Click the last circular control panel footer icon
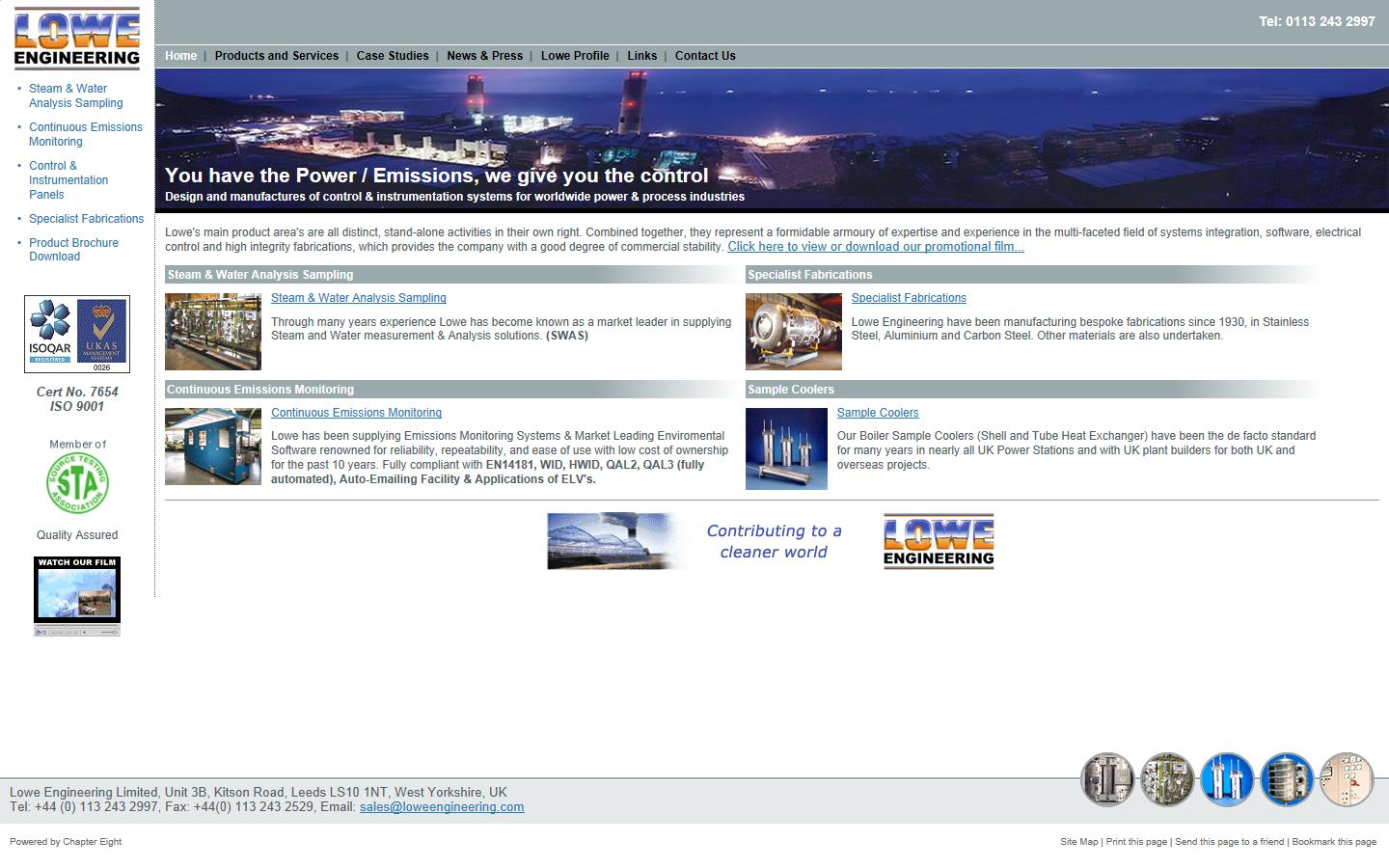This screenshot has height=868, width=1389. tap(1346, 779)
